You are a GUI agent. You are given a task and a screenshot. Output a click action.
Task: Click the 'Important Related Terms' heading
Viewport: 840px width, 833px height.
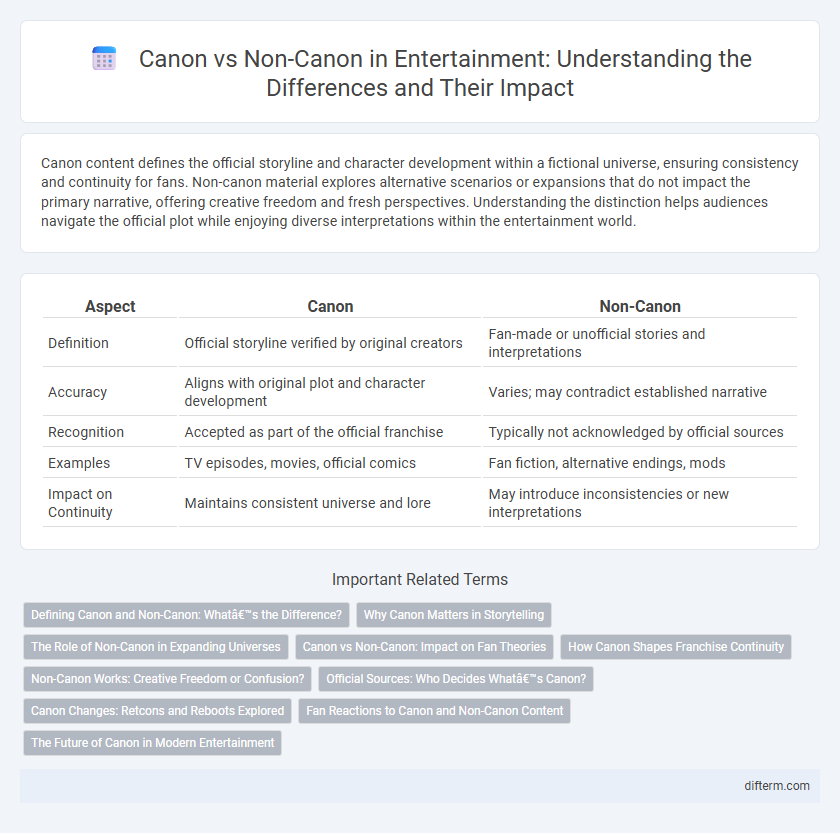(x=420, y=579)
